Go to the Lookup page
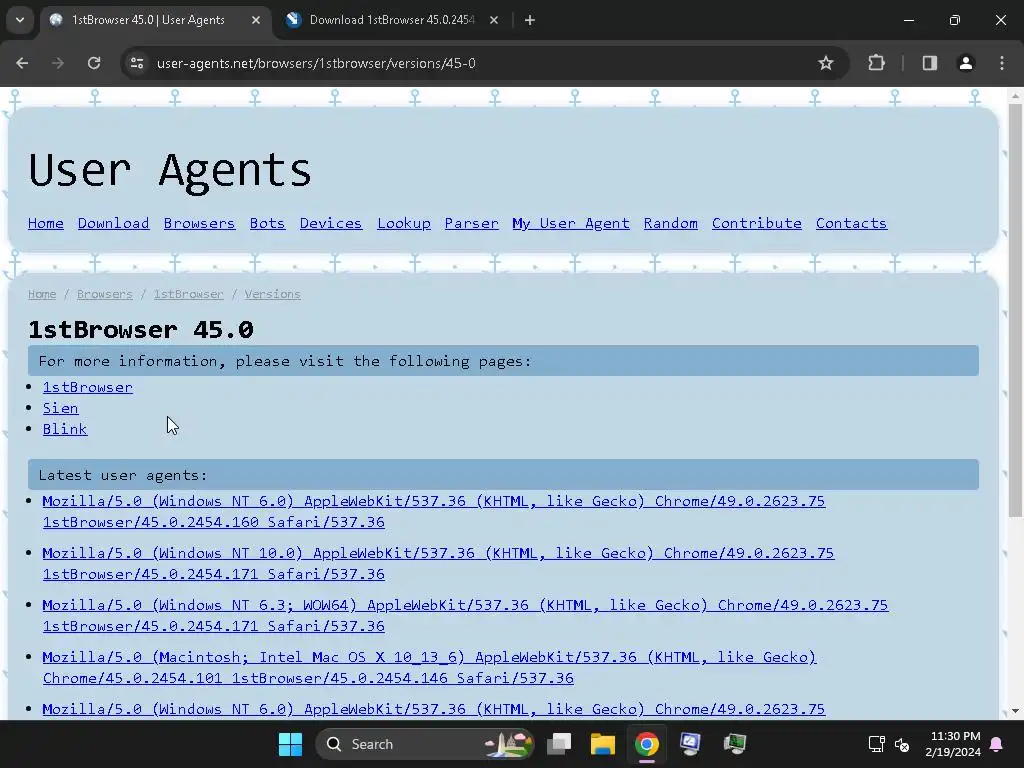Image resolution: width=1024 pixels, height=768 pixels. coord(404,223)
